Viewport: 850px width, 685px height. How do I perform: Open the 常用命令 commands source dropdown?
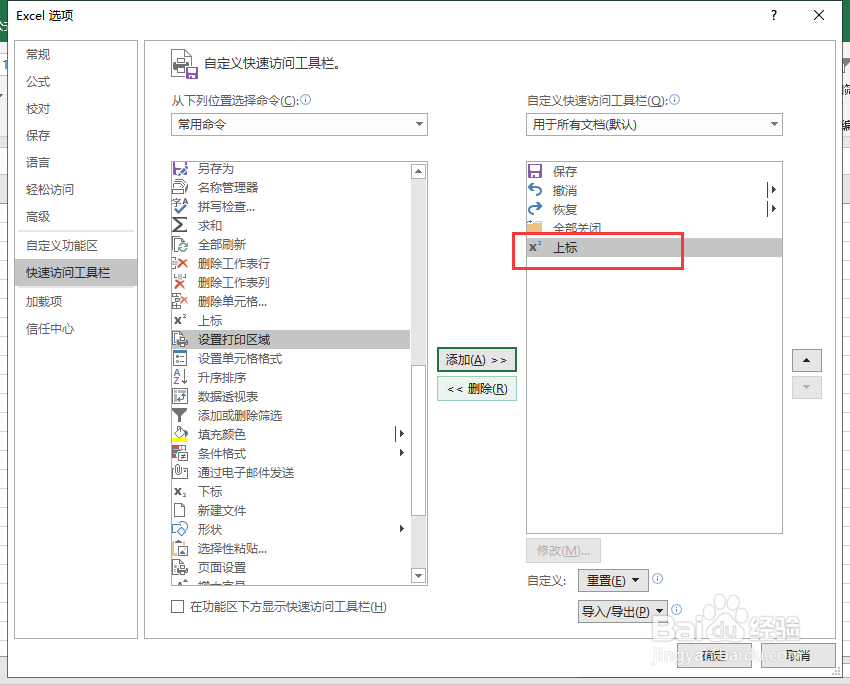[299, 125]
